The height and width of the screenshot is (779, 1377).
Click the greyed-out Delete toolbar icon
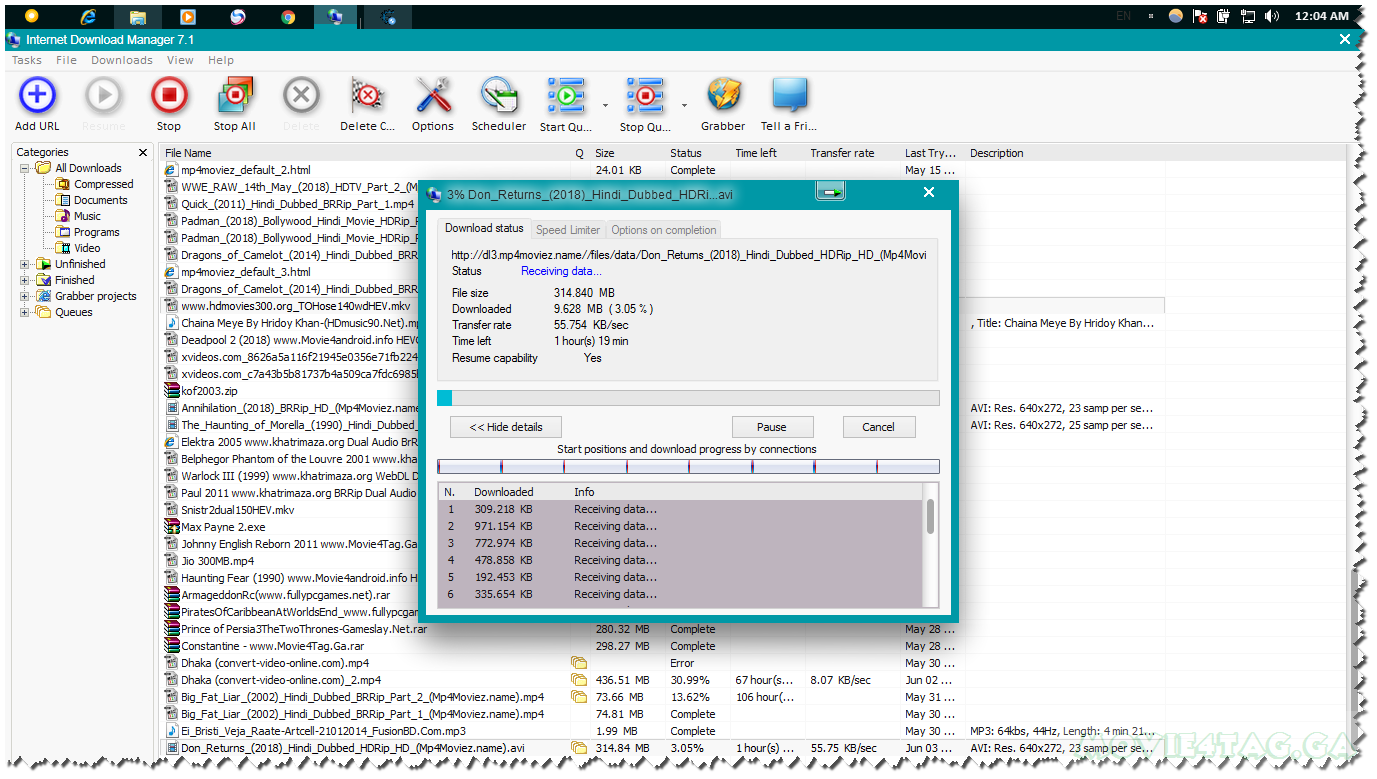[x=301, y=97]
